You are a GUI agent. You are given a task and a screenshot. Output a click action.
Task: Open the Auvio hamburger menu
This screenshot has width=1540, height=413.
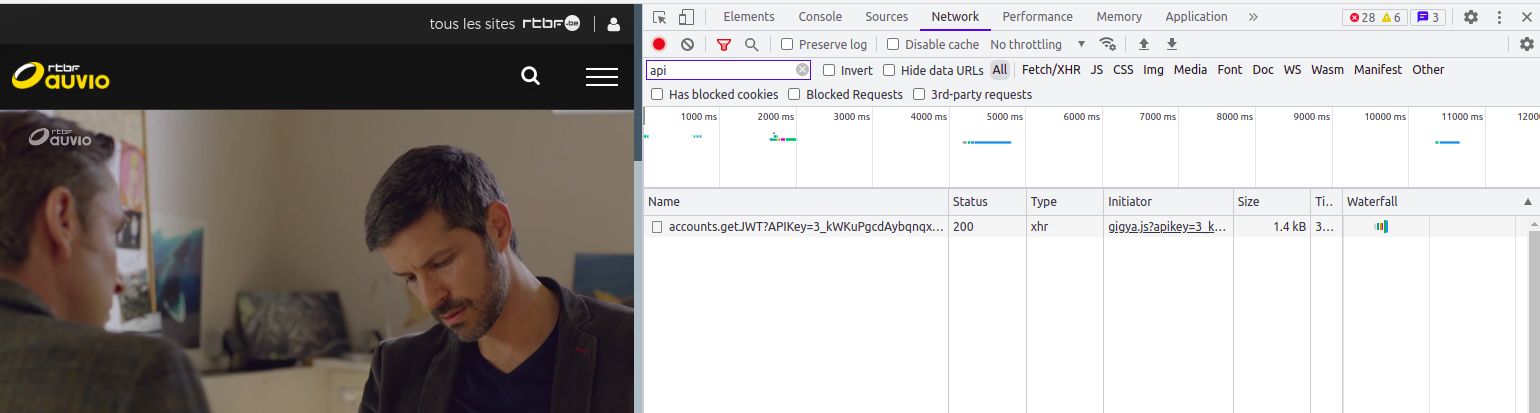pos(601,77)
